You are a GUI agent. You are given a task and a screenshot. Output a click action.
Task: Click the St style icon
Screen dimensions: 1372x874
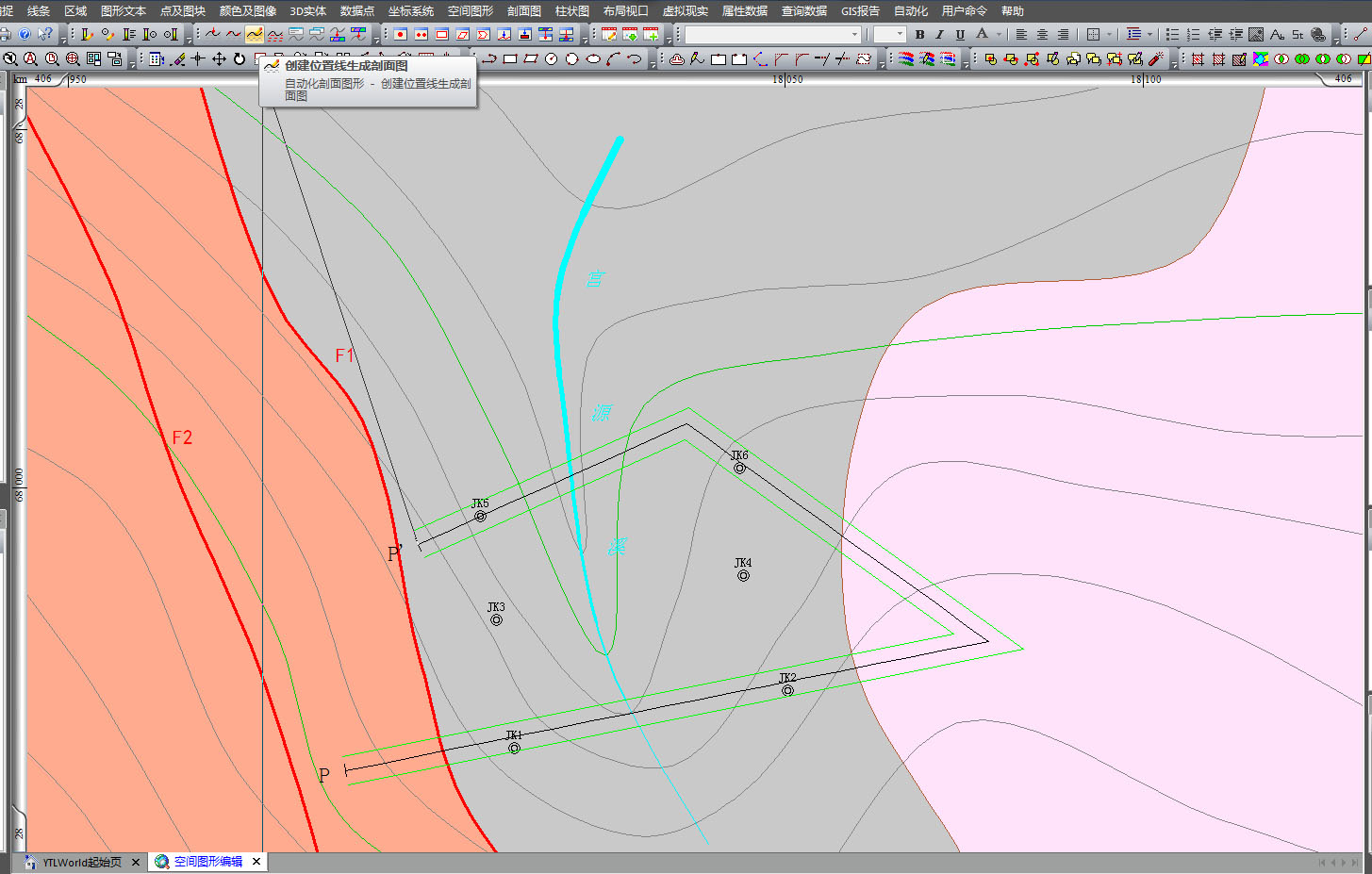(x=1298, y=34)
